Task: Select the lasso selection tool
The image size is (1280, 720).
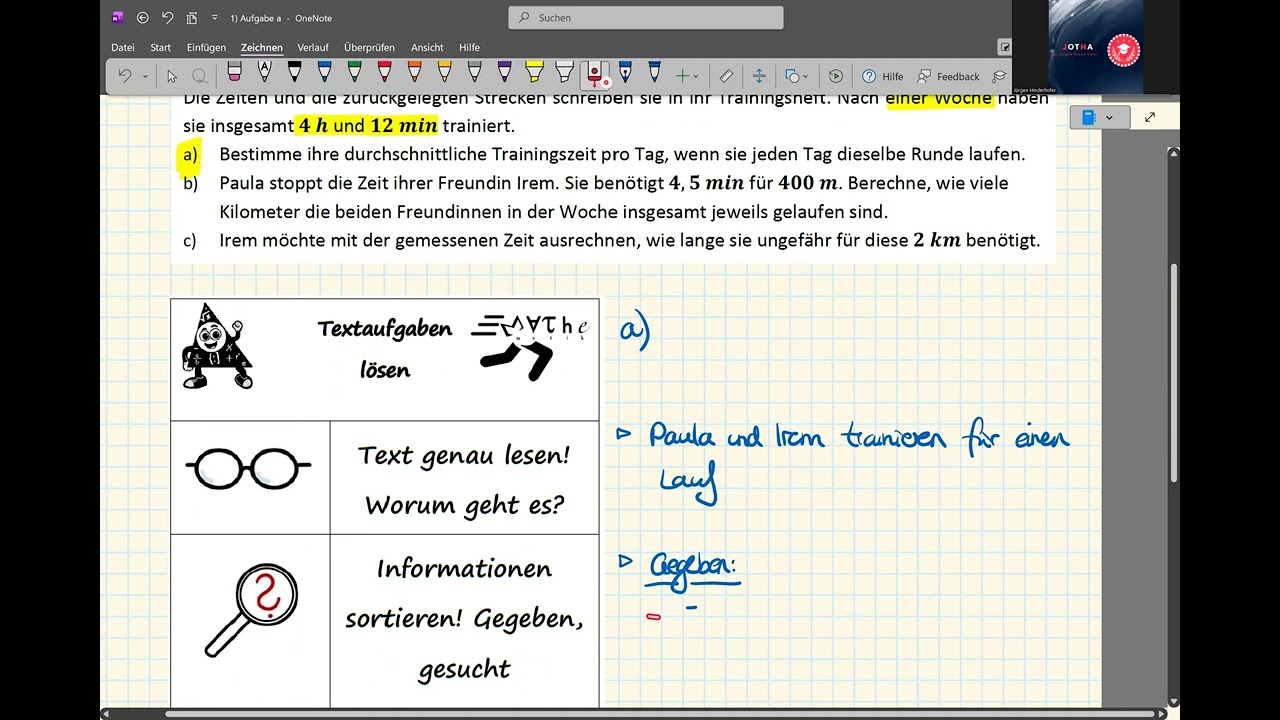Action: 199,76
